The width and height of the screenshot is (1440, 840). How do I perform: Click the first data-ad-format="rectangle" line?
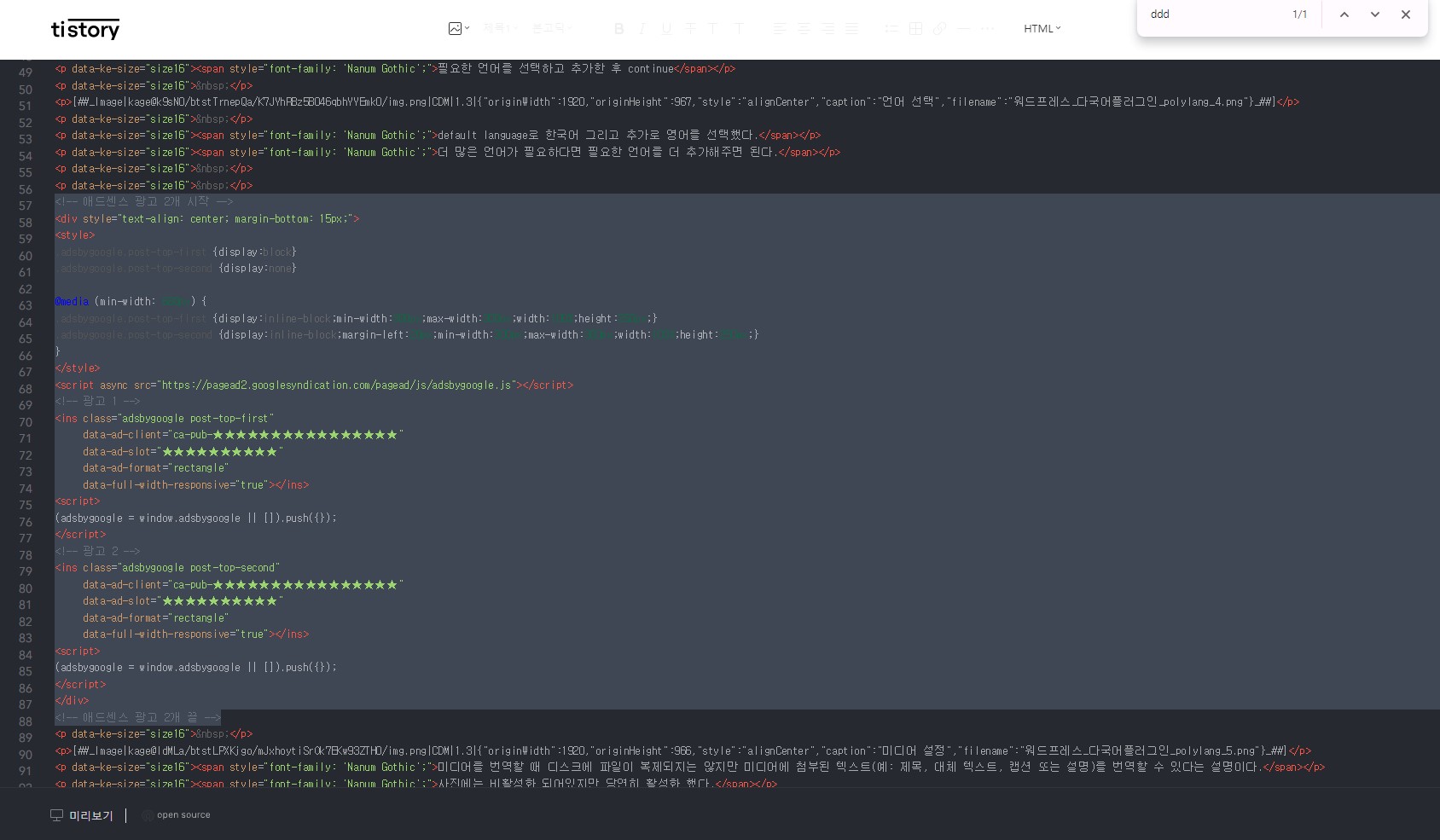[156, 468]
